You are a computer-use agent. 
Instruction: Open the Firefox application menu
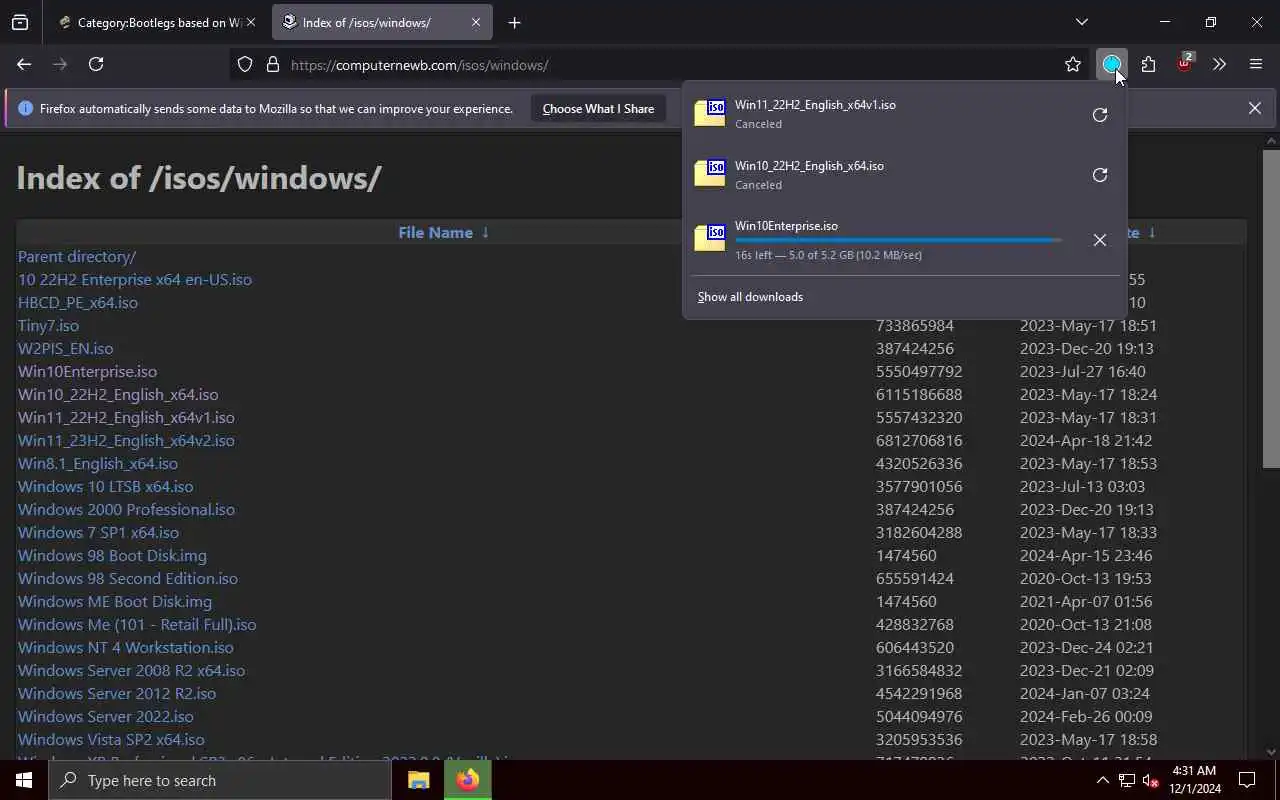coord(1256,64)
